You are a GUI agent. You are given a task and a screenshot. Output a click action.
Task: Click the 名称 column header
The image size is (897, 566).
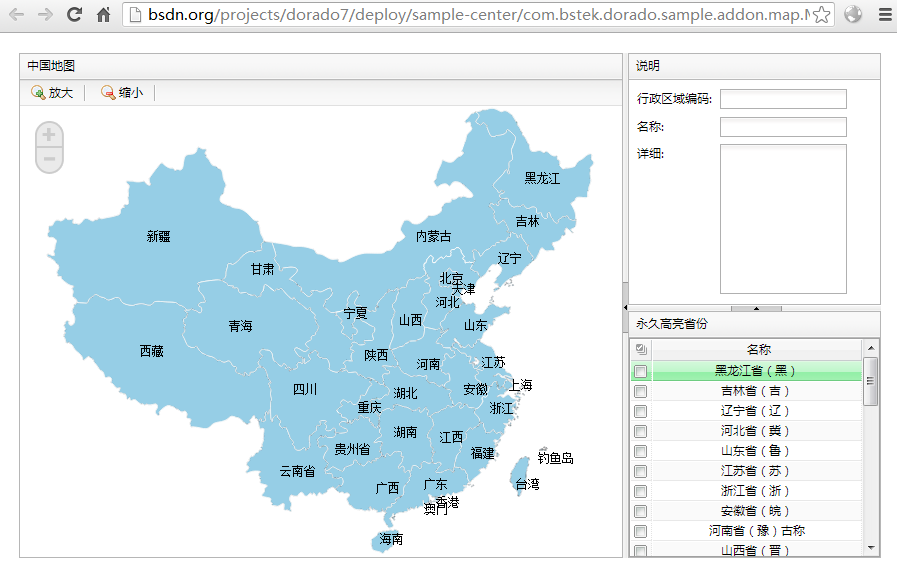pos(758,350)
